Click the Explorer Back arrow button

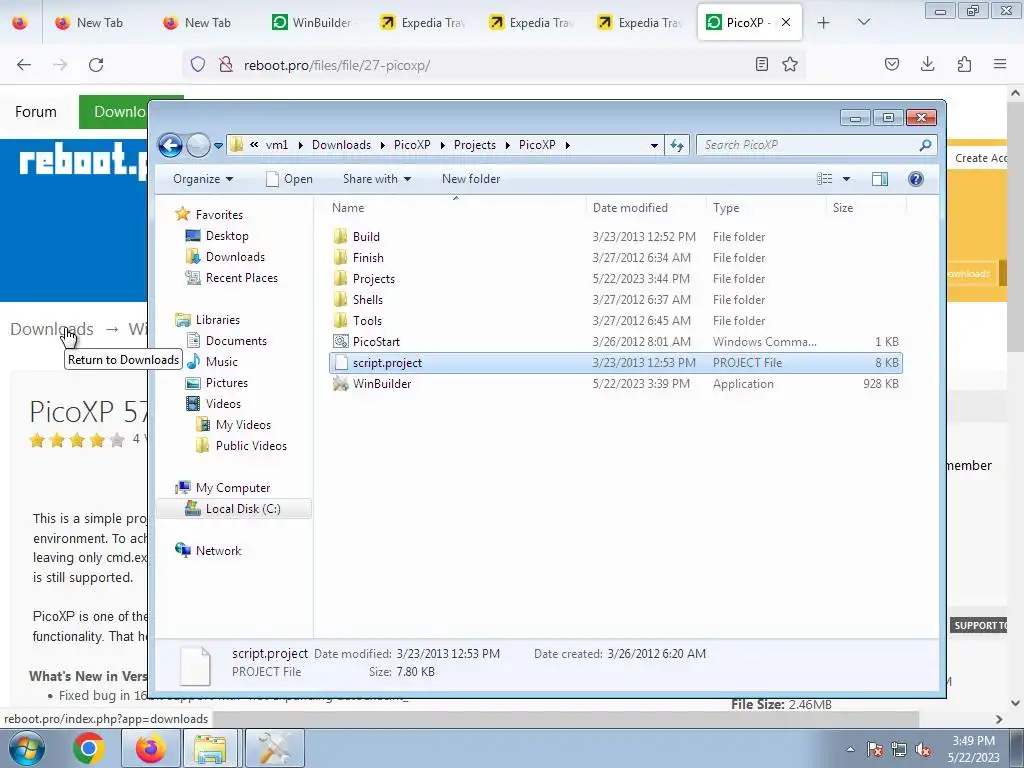point(170,145)
